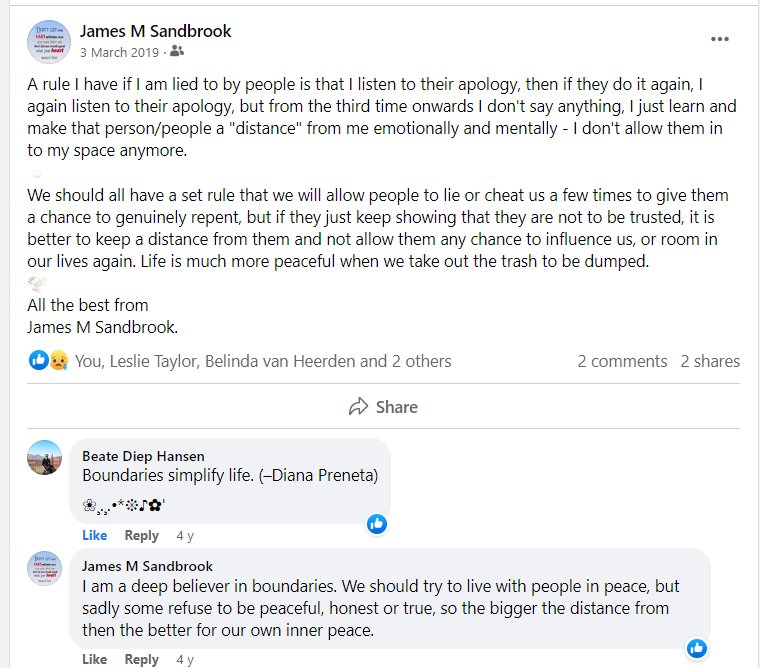Click the blue like reaction icon under post
Image resolution: width=760 pixels, height=668 pixels.
(38, 360)
